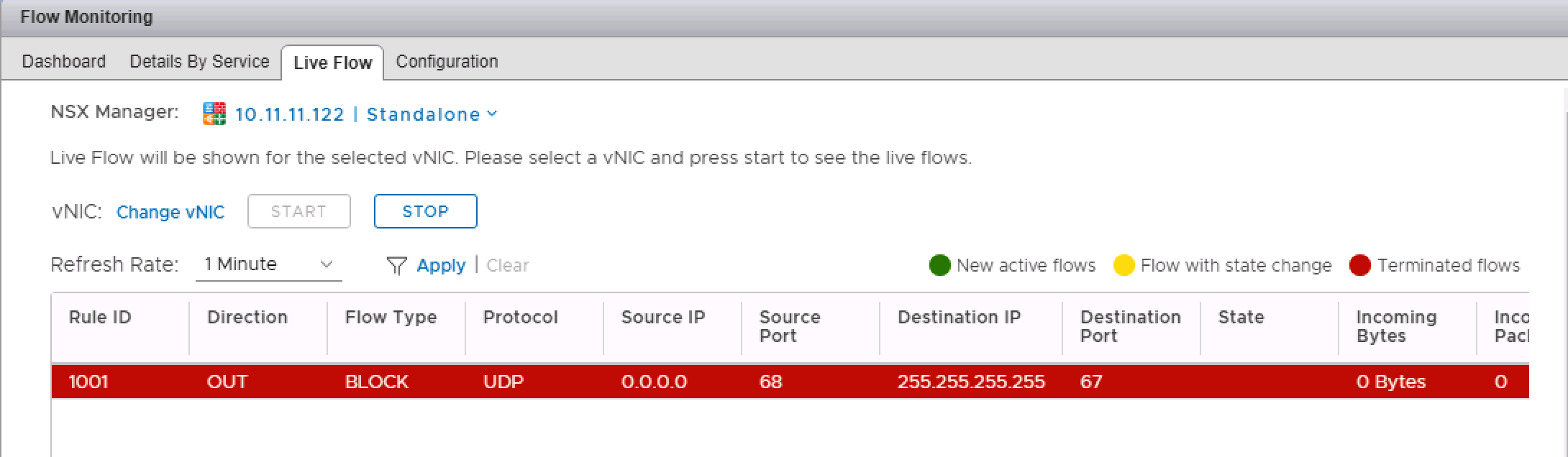
Task: Open the Refresh Rate dropdown
Action: coord(268,264)
